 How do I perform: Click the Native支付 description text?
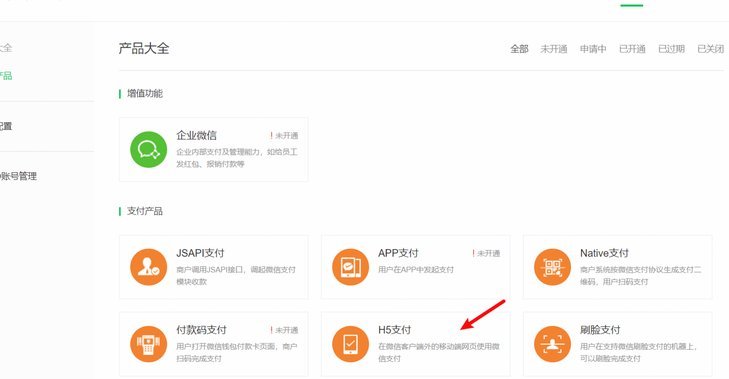coord(641,275)
